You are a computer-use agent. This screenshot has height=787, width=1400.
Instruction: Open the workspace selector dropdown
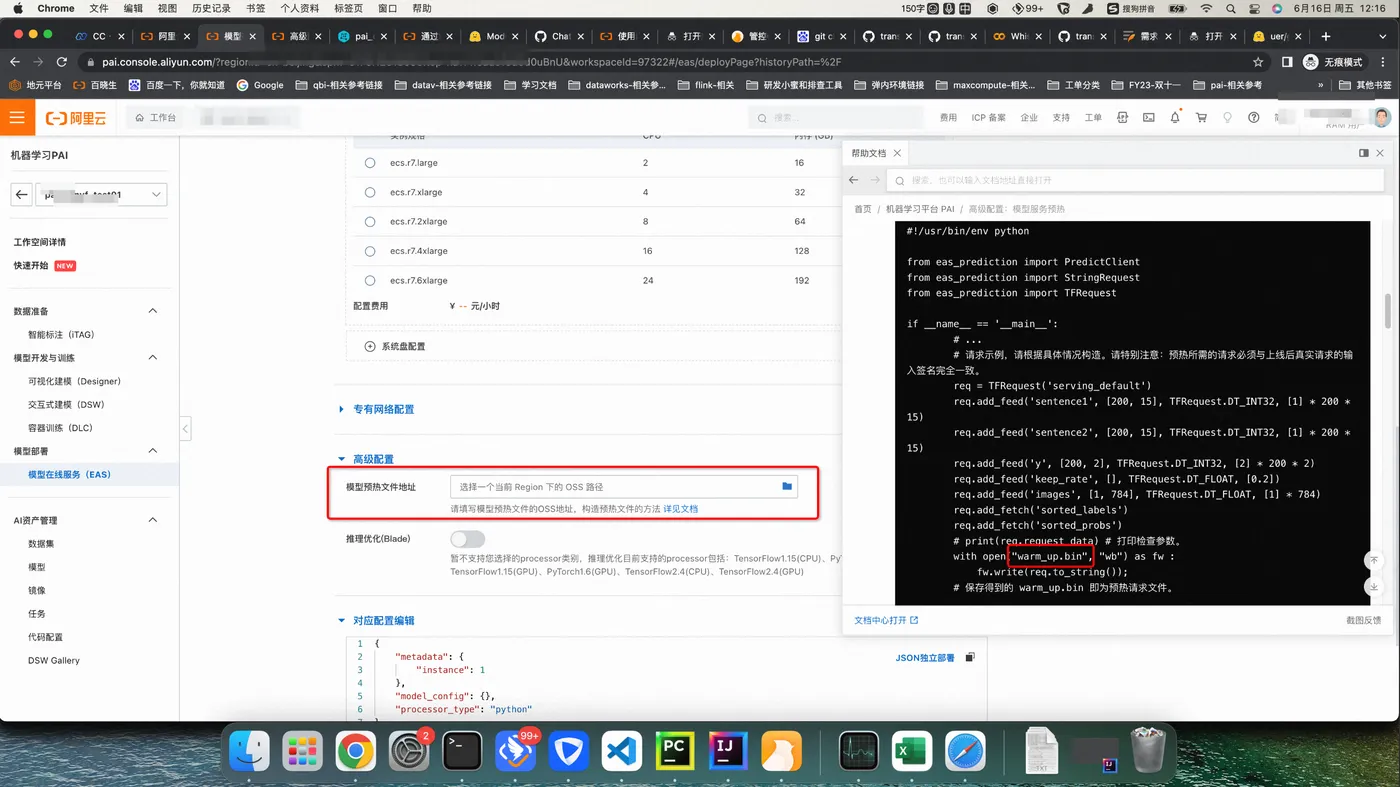point(101,195)
